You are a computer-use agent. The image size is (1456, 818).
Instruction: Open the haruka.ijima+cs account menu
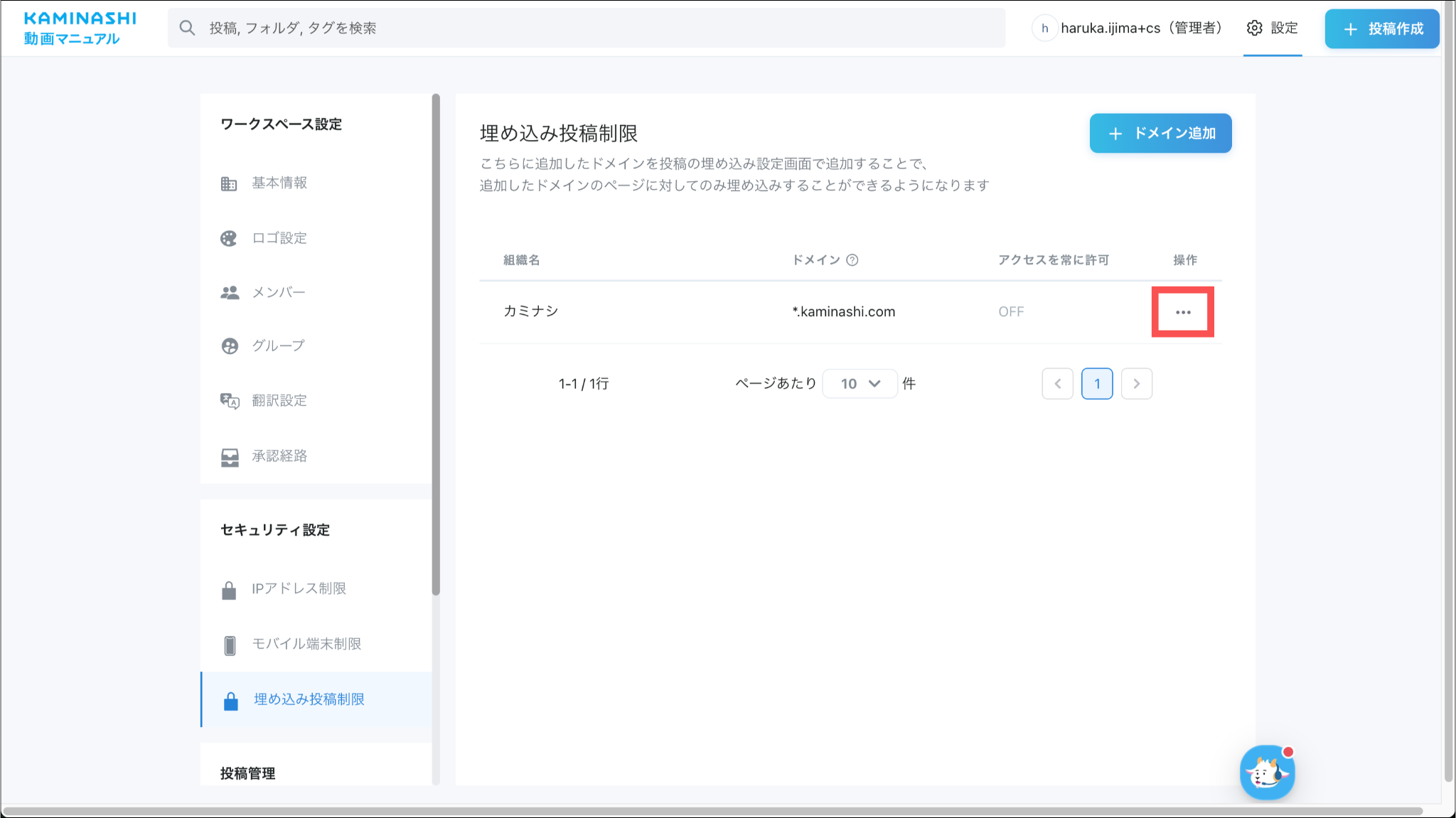(x=1128, y=28)
